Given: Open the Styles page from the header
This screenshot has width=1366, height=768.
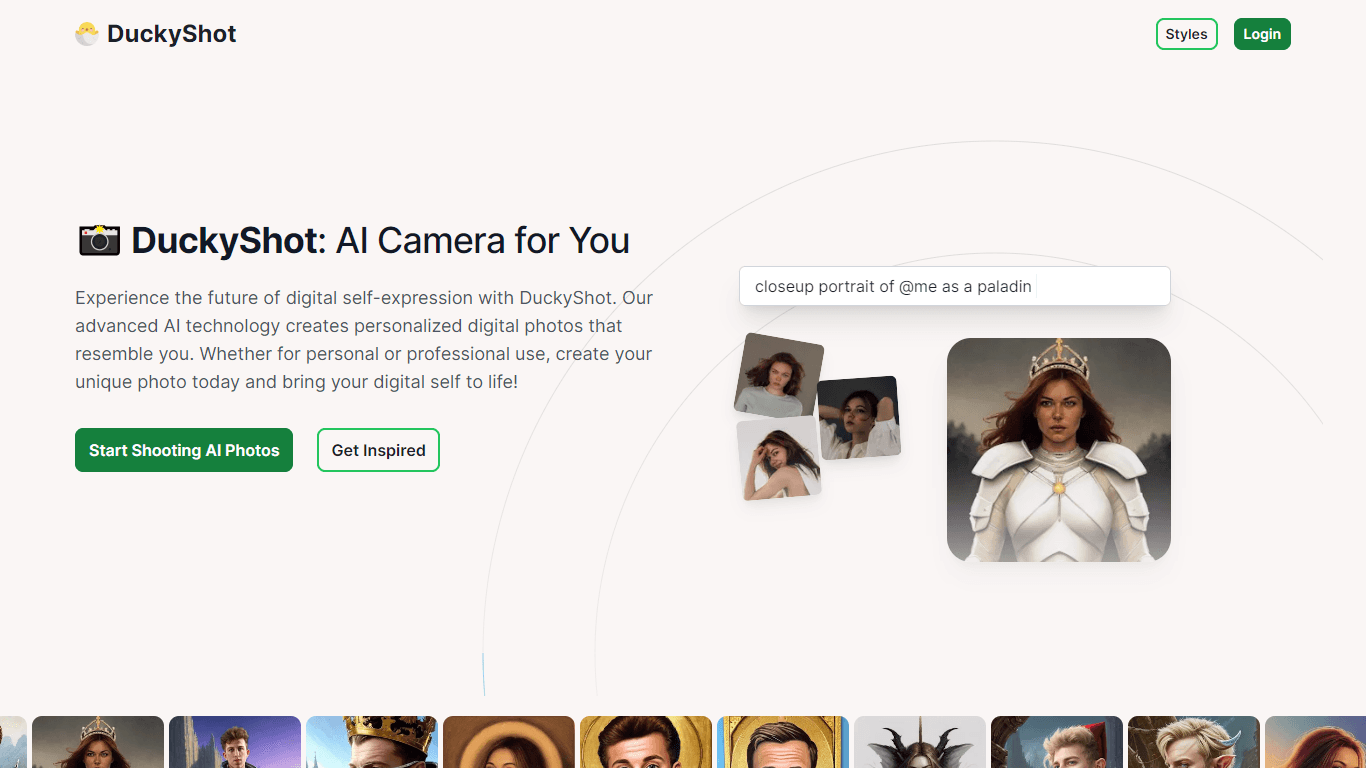Looking at the screenshot, I should tap(1186, 34).
